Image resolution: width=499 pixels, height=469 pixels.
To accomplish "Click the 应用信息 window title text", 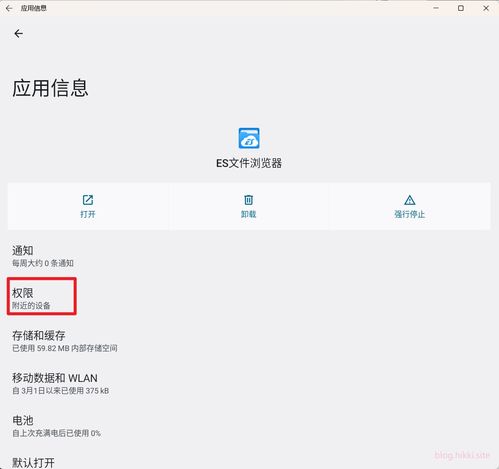I will click(34, 8).
